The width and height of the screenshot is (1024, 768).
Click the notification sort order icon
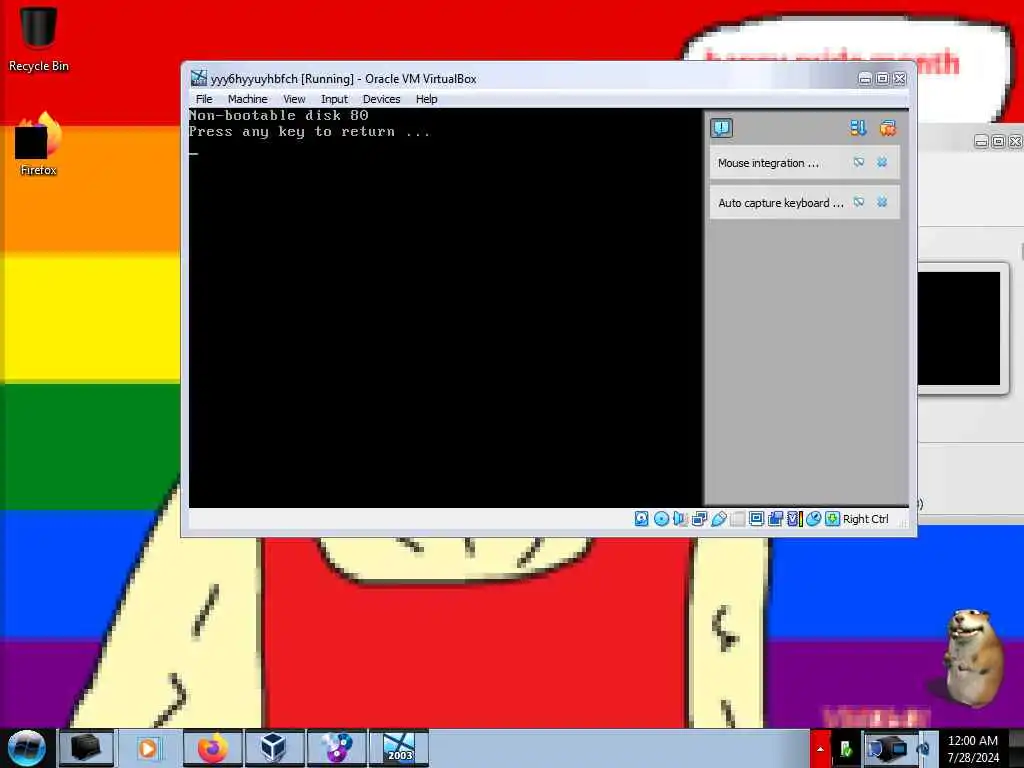coord(858,128)
